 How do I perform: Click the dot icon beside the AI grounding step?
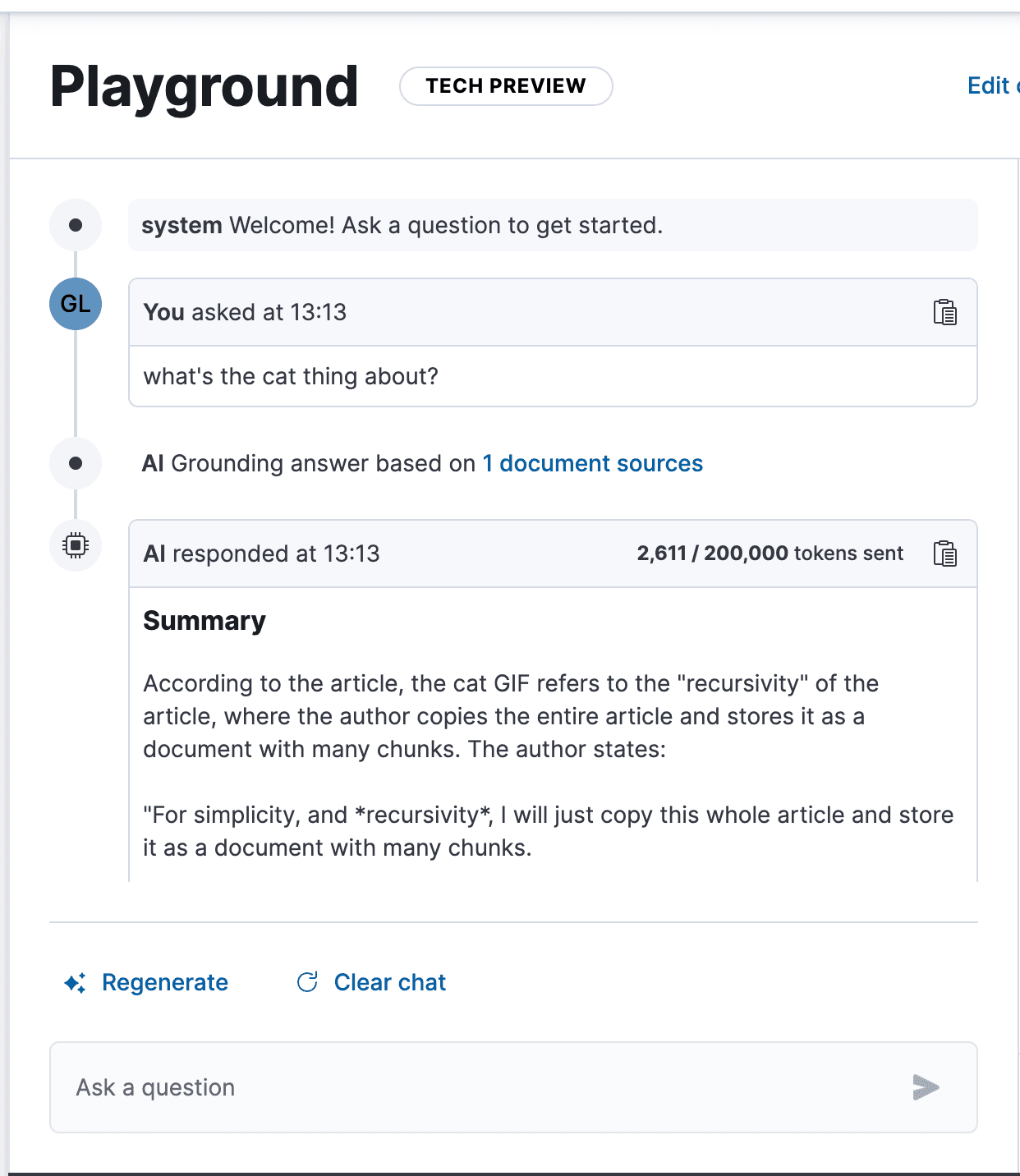click(x=75, y=463)
